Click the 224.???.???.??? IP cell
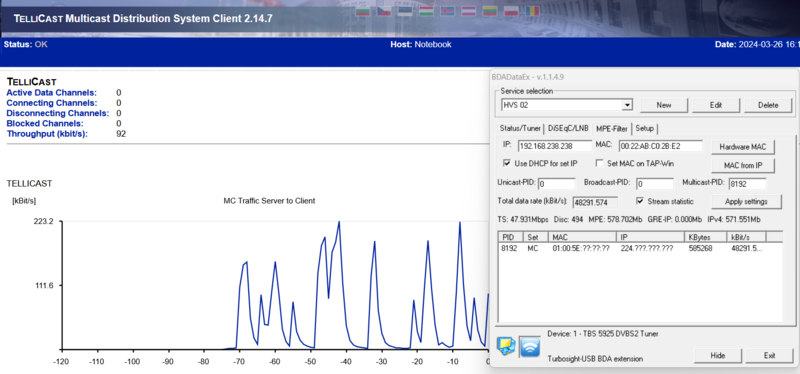Image resolution: width=800 pixels, height=374 pixels. click(x=646, y=248)
